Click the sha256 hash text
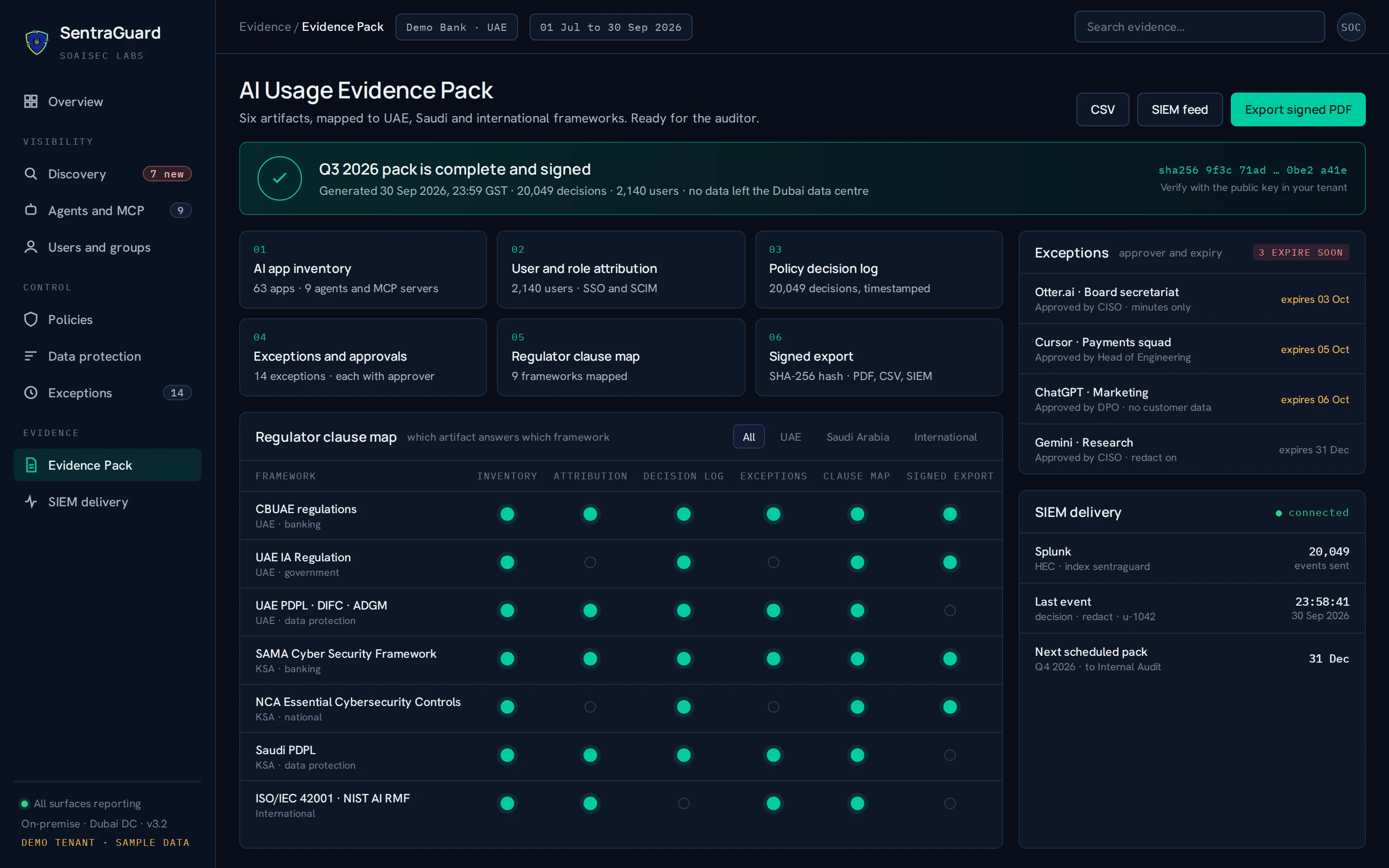The width and height of the screenshot is (1389, 868). pos(1253,170)
